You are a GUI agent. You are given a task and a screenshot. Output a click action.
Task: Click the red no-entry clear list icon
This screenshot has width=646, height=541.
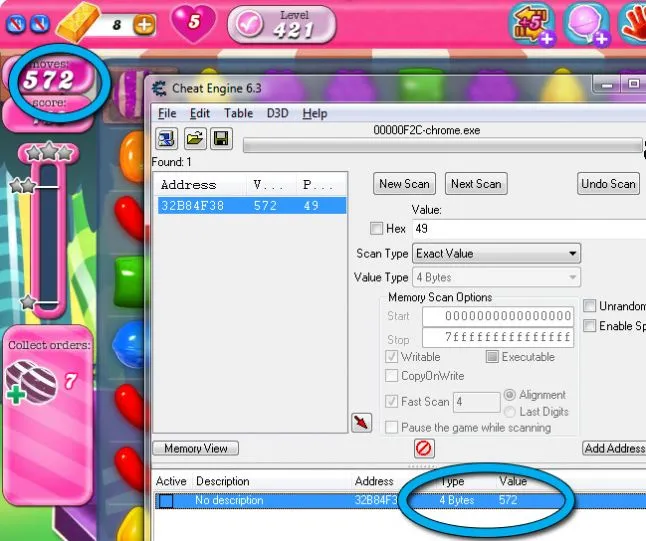coord(424,448)
